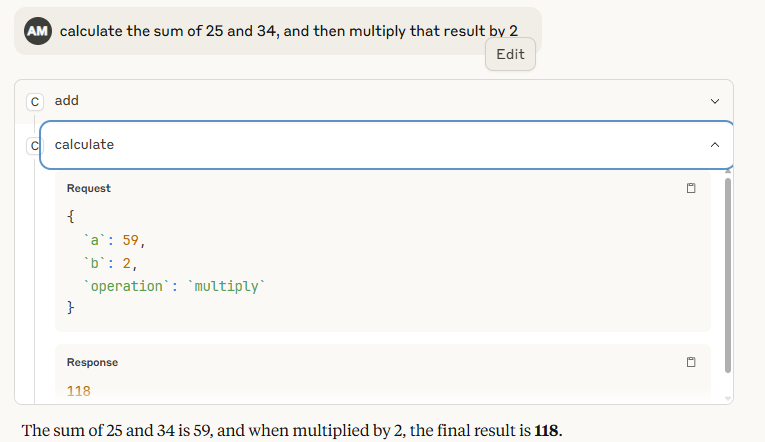Copy the Request JSON via clipboard icon
This screenshot has width=765, height=442.
[x=690, y=188]
